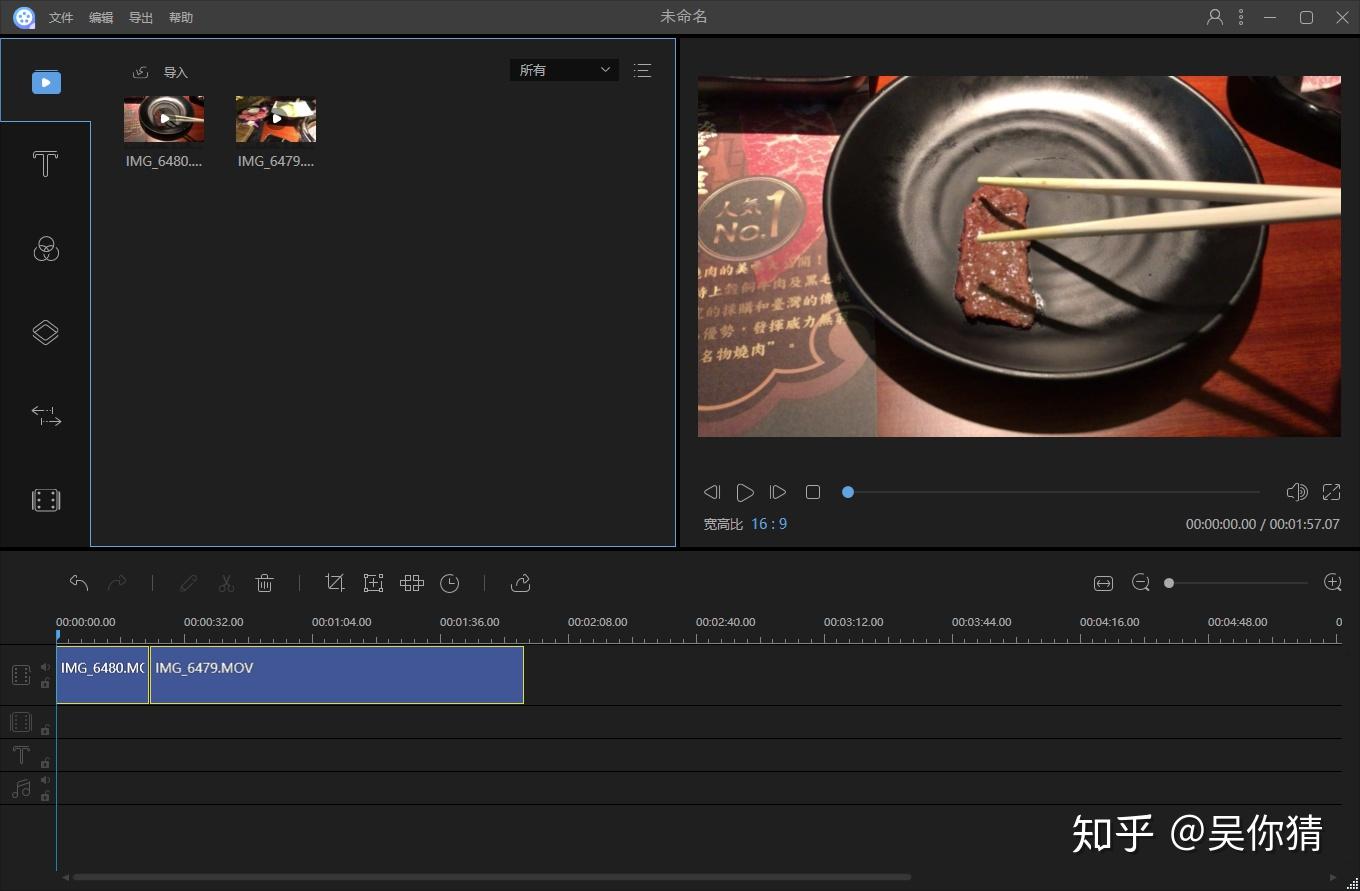Delete the selected clip with trash icon
Screen dimensions: 1360x891
tap(265, 583)
